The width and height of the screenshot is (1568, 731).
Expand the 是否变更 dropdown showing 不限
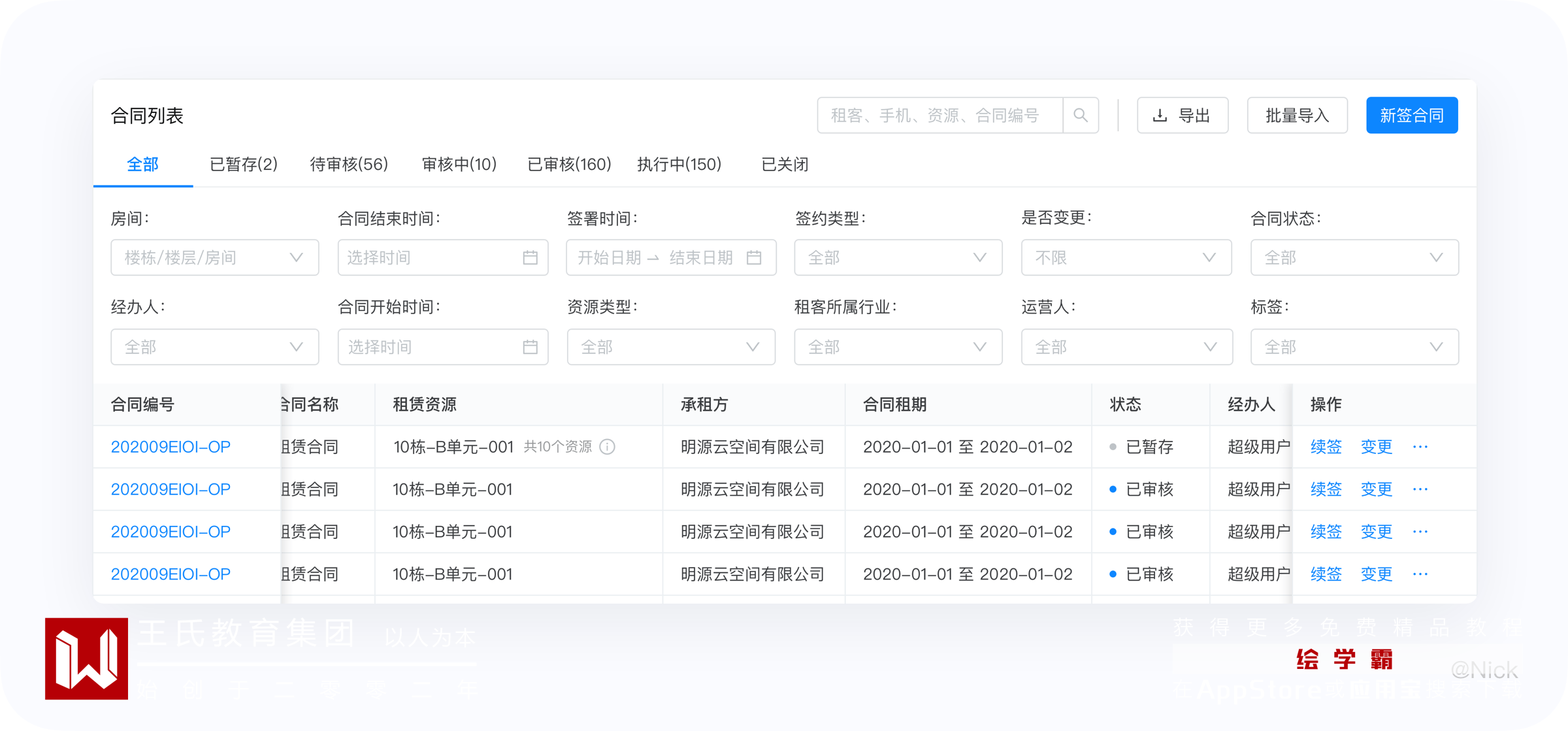(x=1126, y=257)
